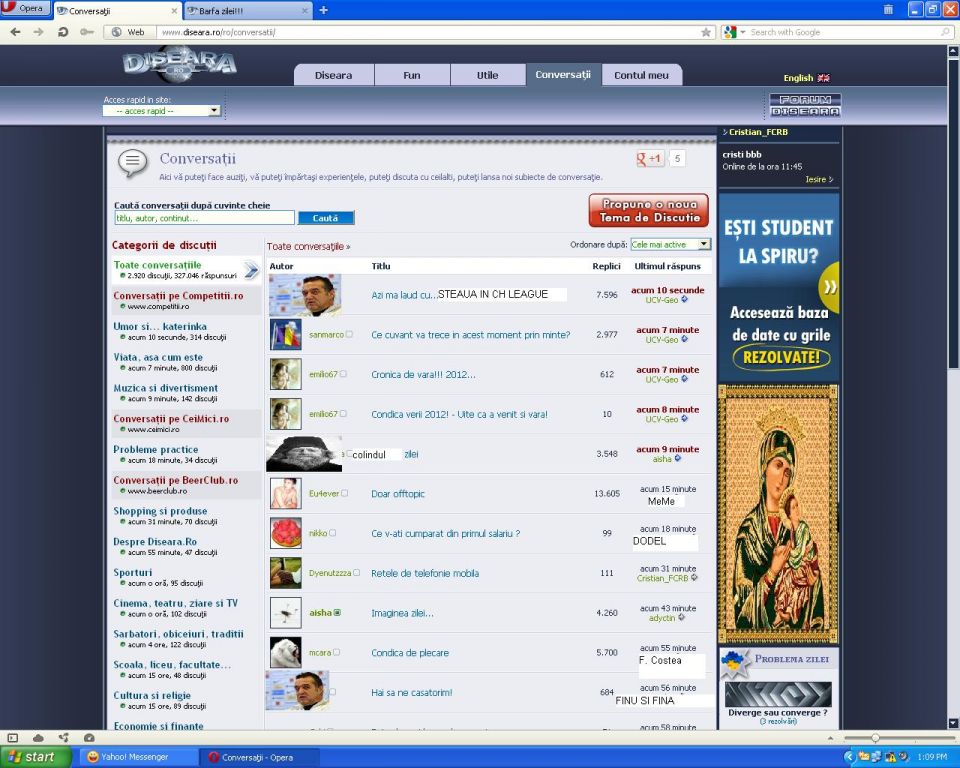
Task: Go back with the browser back arrow
Action: [x=15, y=32]
